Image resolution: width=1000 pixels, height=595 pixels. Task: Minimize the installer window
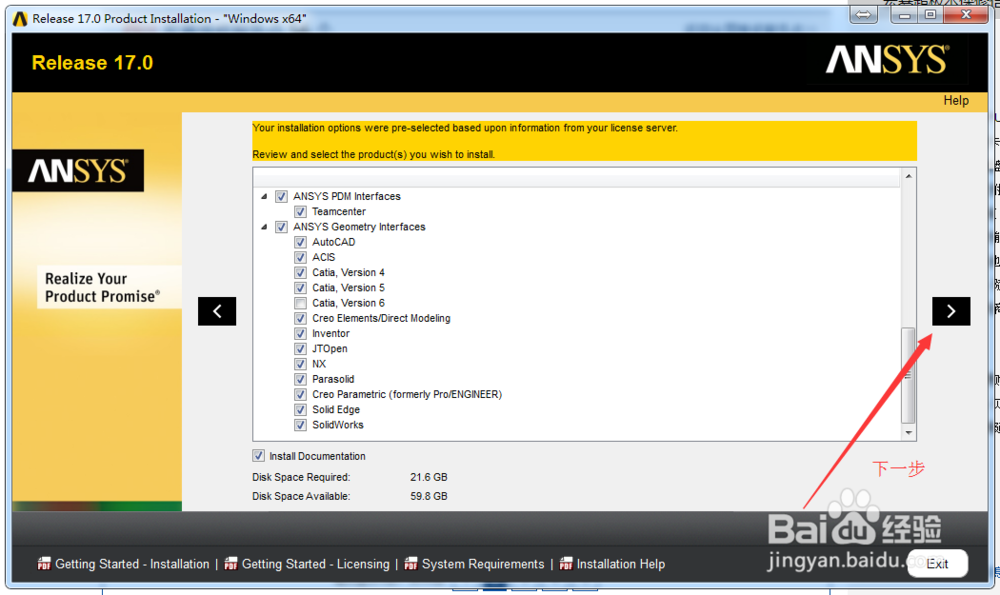pyautogui.click(x=904, y=14)
